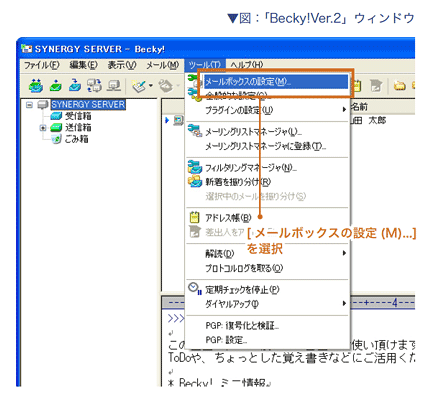Image resolution: width=430 pixels, height=403 pixels.
Task: Open the 表示(V) menu
Action: coord(122,65)
